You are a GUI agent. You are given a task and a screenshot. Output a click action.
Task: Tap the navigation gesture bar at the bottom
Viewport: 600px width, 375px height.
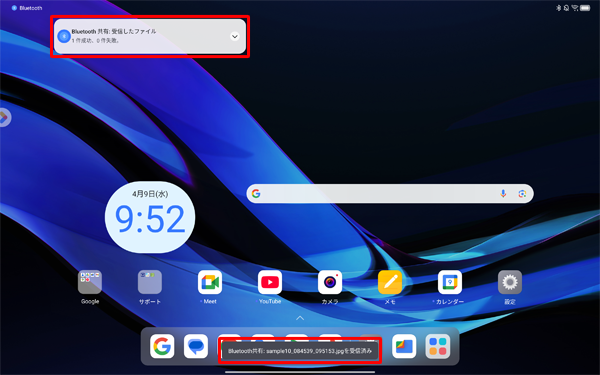click(300, 372)
